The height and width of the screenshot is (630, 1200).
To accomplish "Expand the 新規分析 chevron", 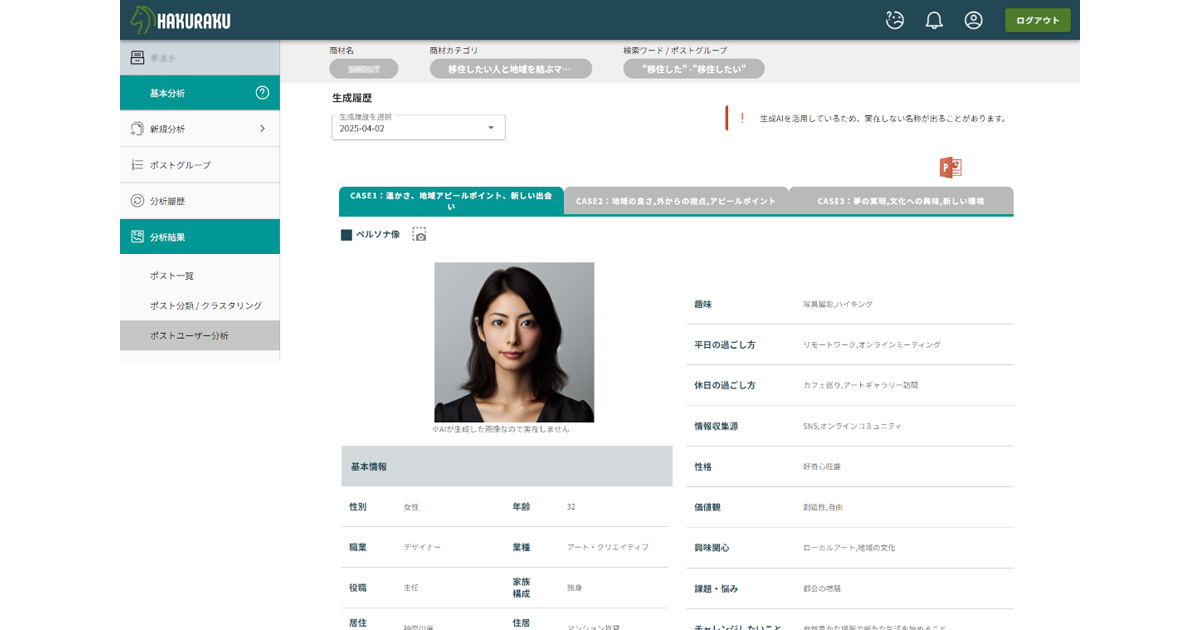I will 262,129.
